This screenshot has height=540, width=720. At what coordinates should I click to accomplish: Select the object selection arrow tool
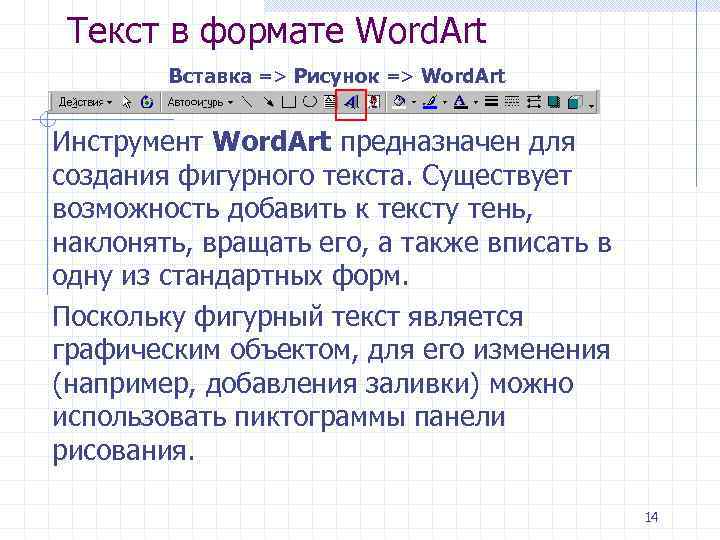[127, 102]
